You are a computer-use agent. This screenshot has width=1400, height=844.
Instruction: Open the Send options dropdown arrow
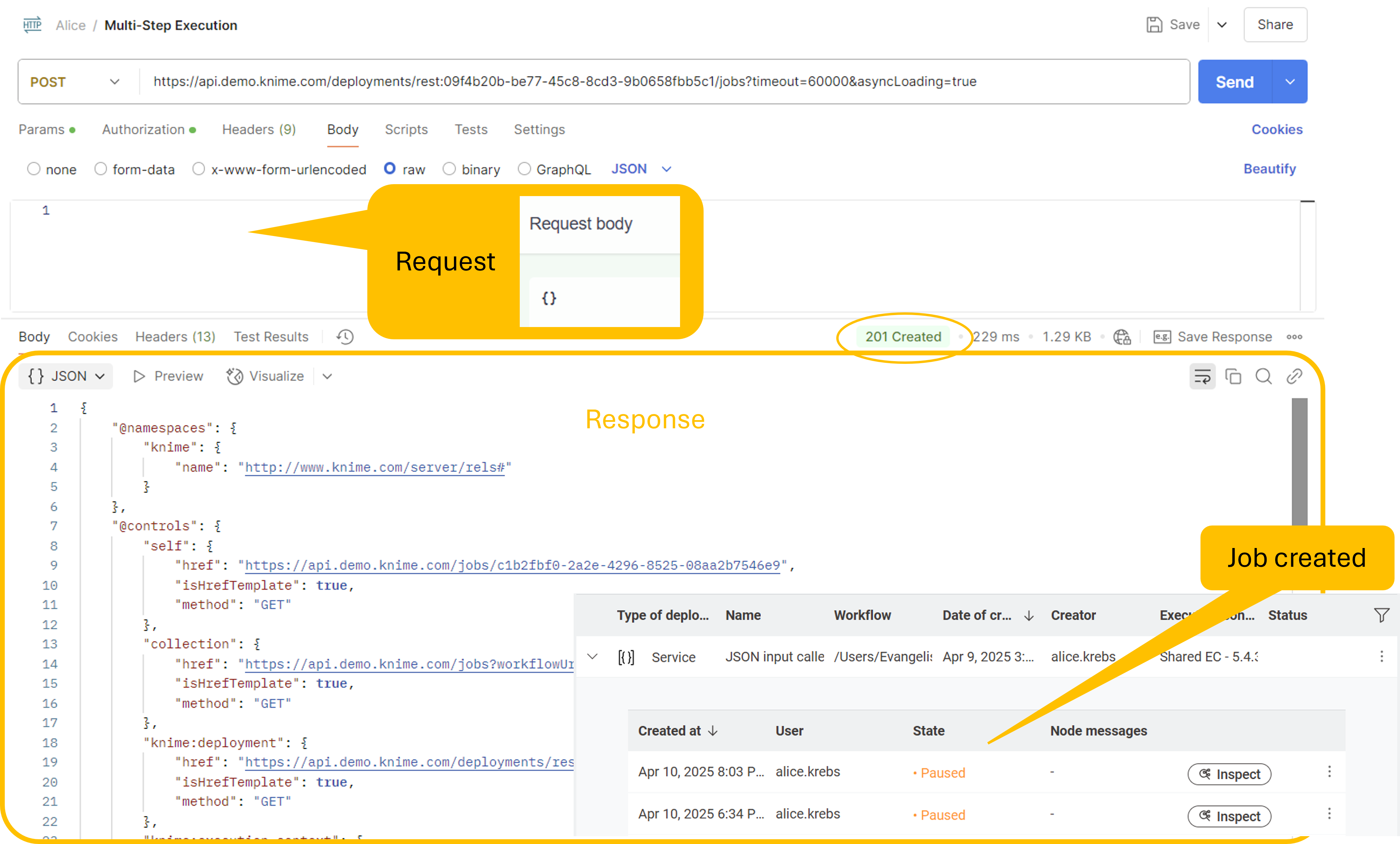pos(1290,82)
